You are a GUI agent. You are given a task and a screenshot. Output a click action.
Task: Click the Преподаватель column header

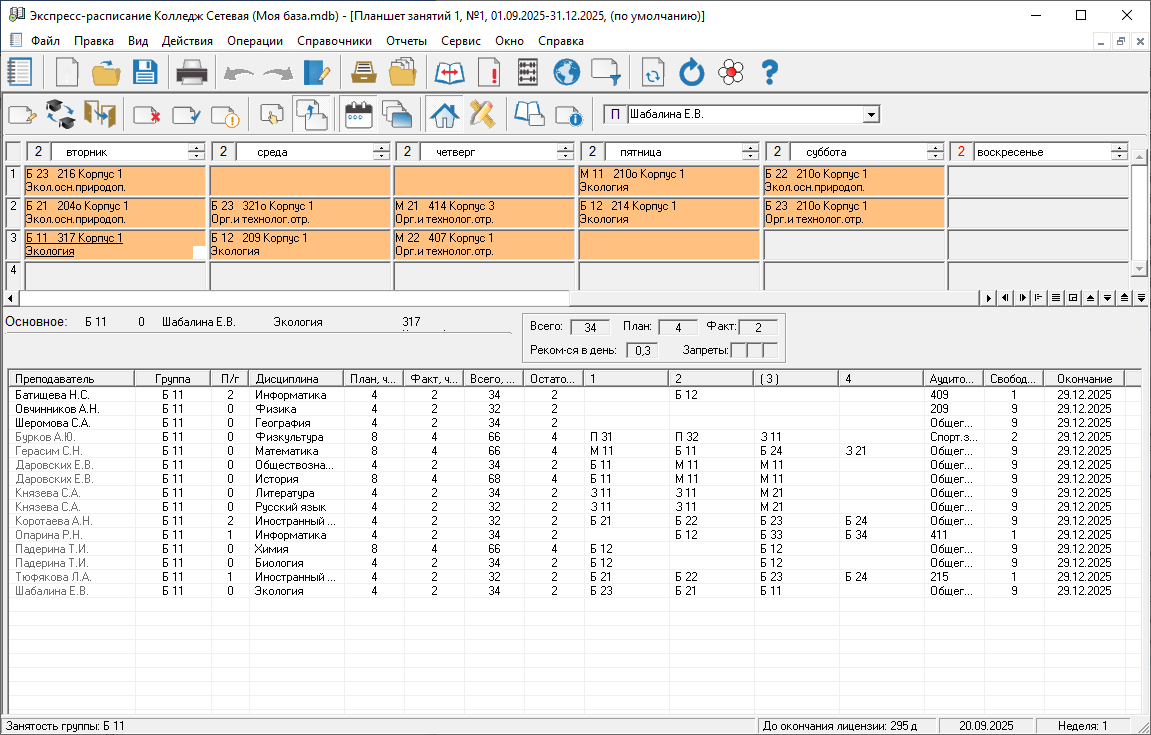(72, 379)
